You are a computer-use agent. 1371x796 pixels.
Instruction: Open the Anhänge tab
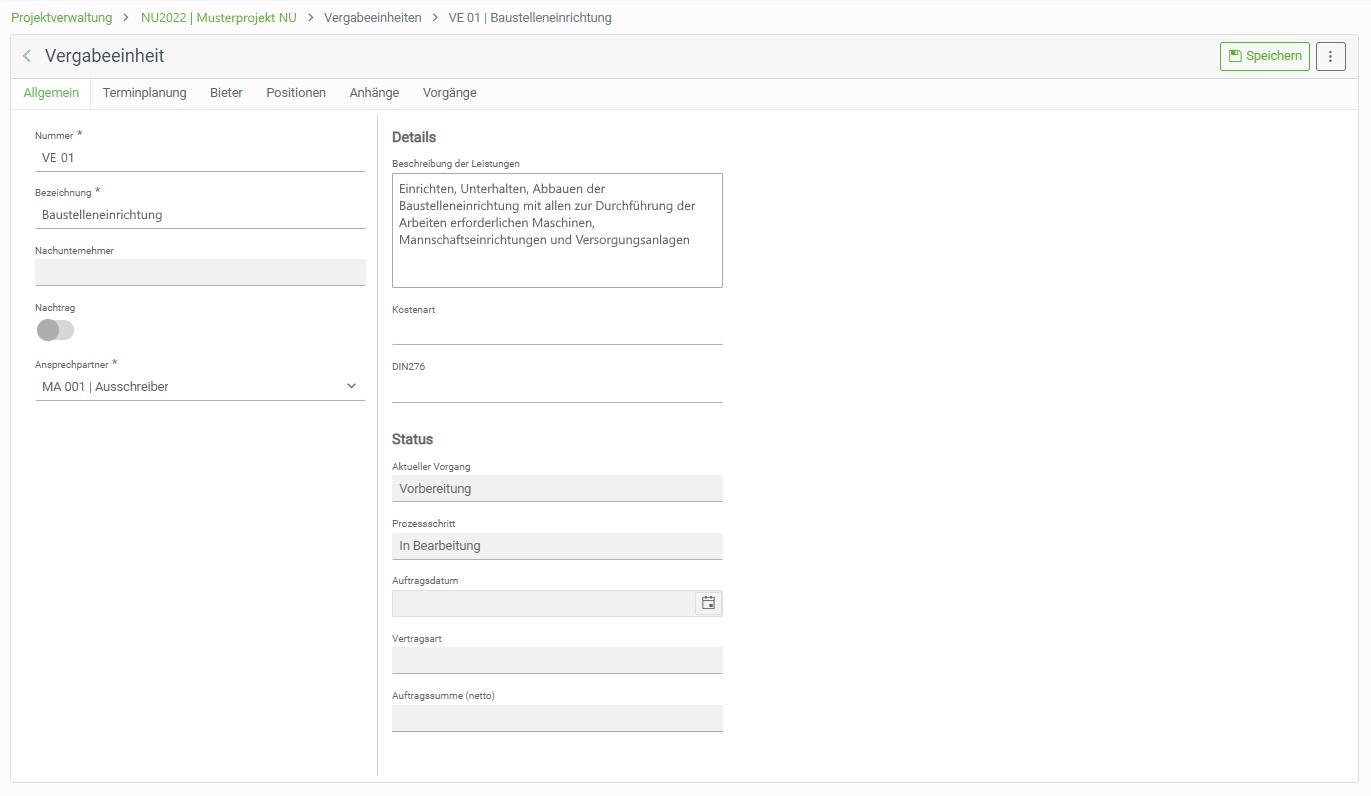pos(374,93)
